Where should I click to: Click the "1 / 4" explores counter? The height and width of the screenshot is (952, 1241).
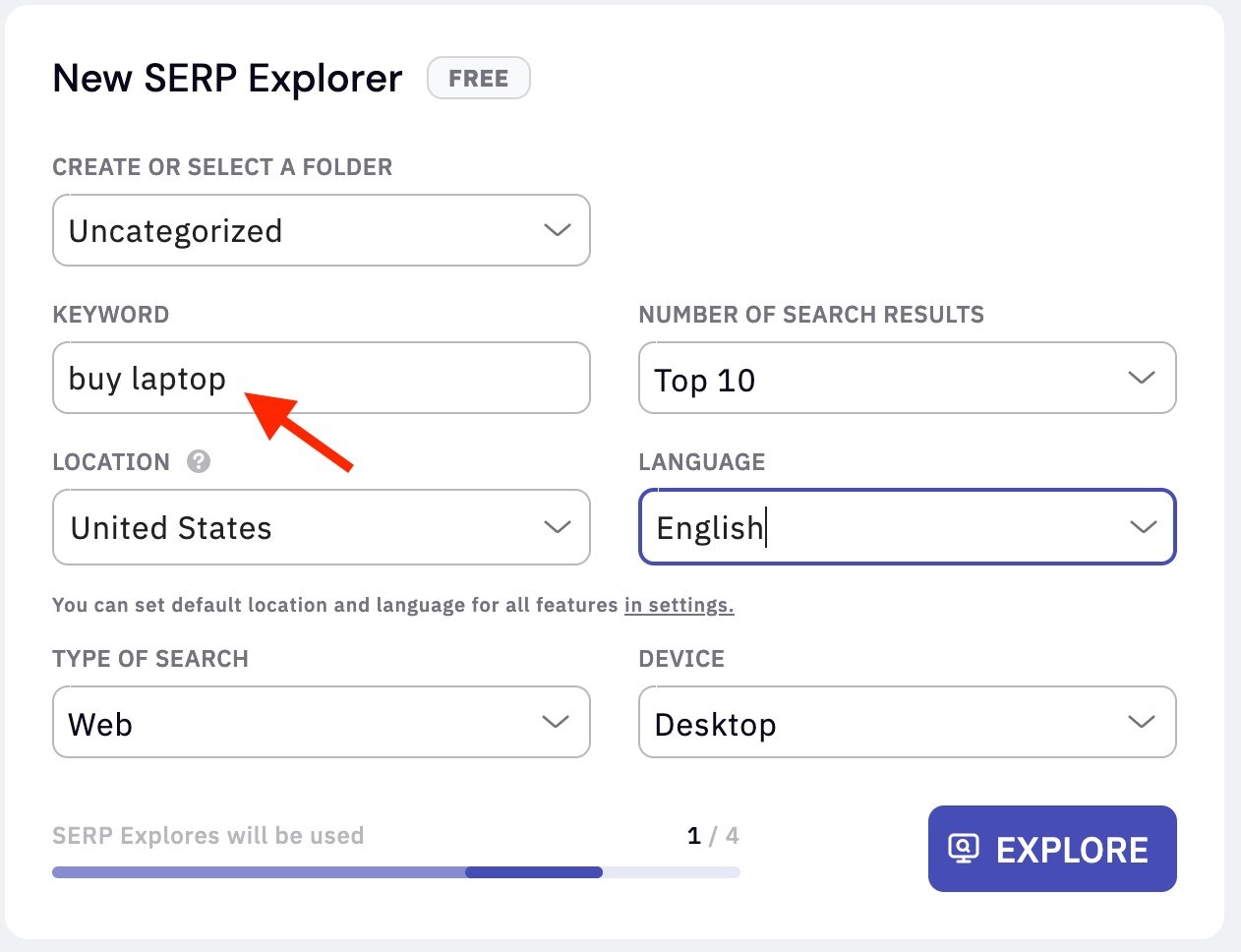click(713, 836)
